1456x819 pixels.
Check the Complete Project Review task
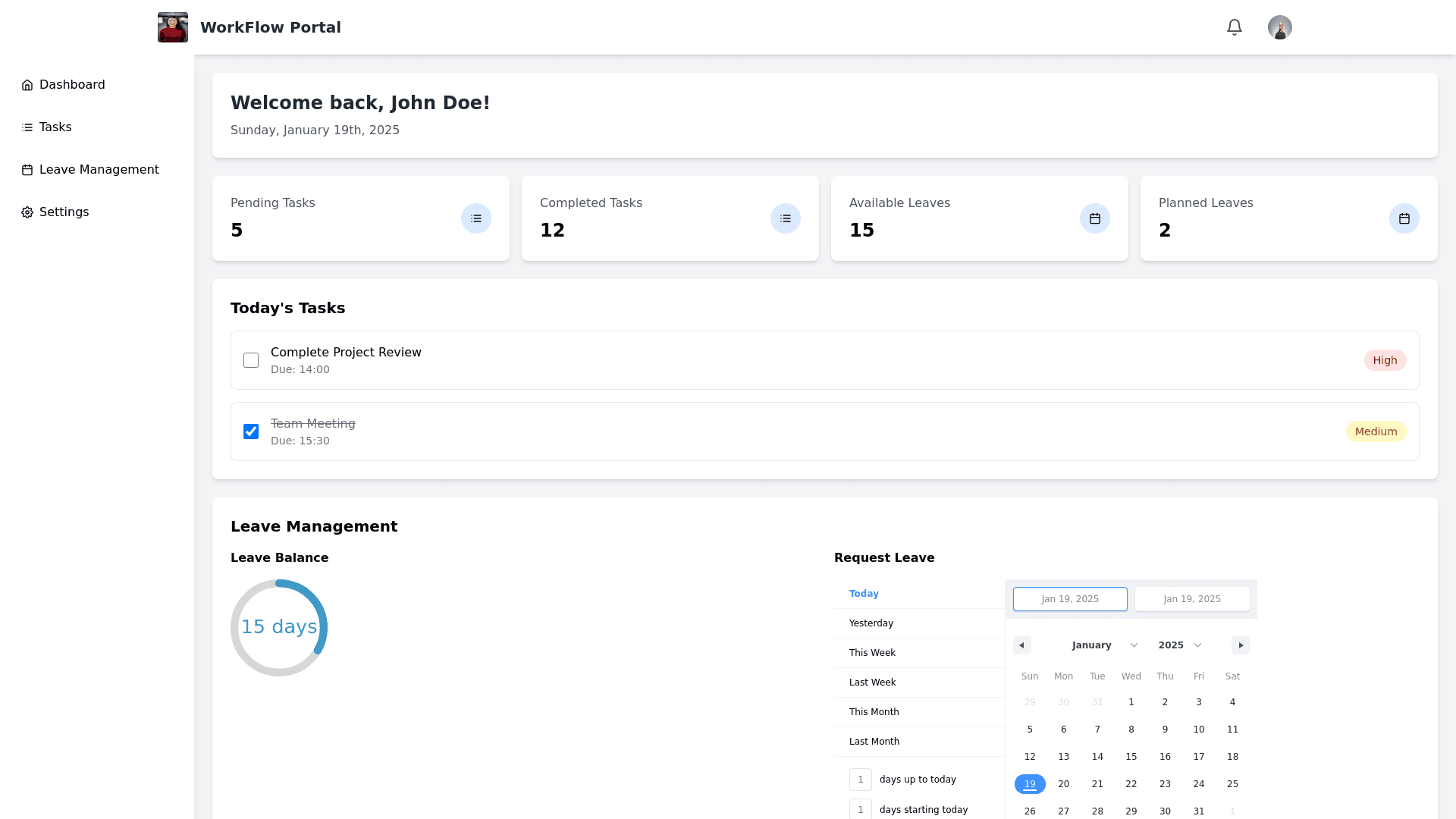pyautogui.click(x=251, y=360)
